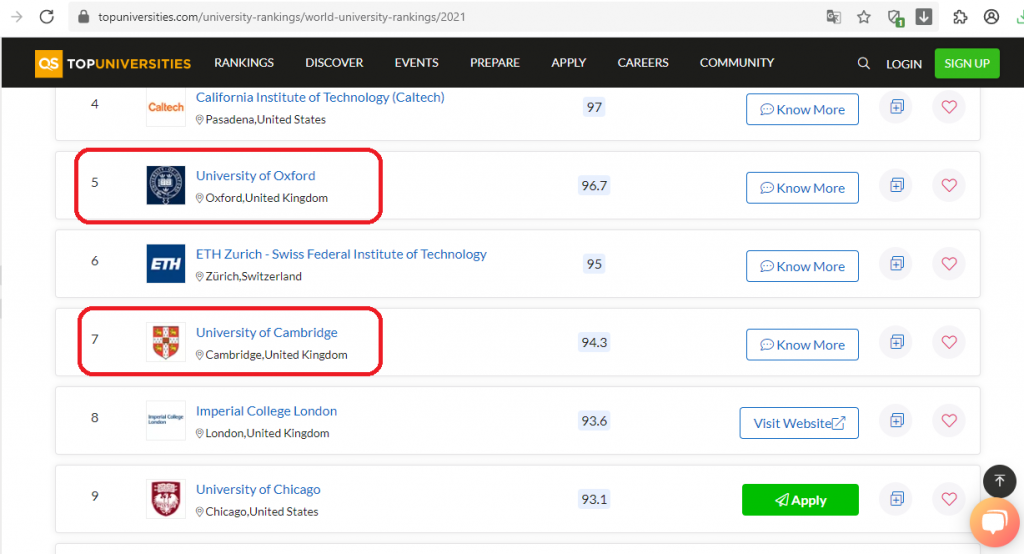The width and height of the screenshot is (1024, 554).
Task: Open the orange chat bubble widget
Action: tap(995, 523)
